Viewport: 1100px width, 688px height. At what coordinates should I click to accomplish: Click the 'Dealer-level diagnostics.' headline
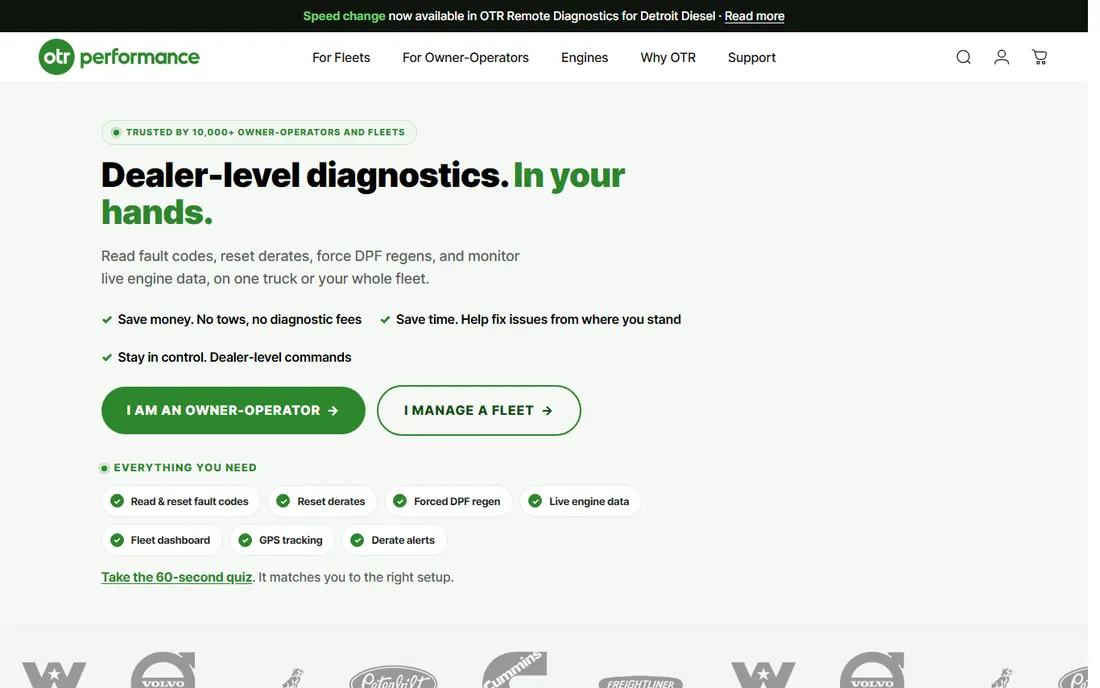(305, 175)
